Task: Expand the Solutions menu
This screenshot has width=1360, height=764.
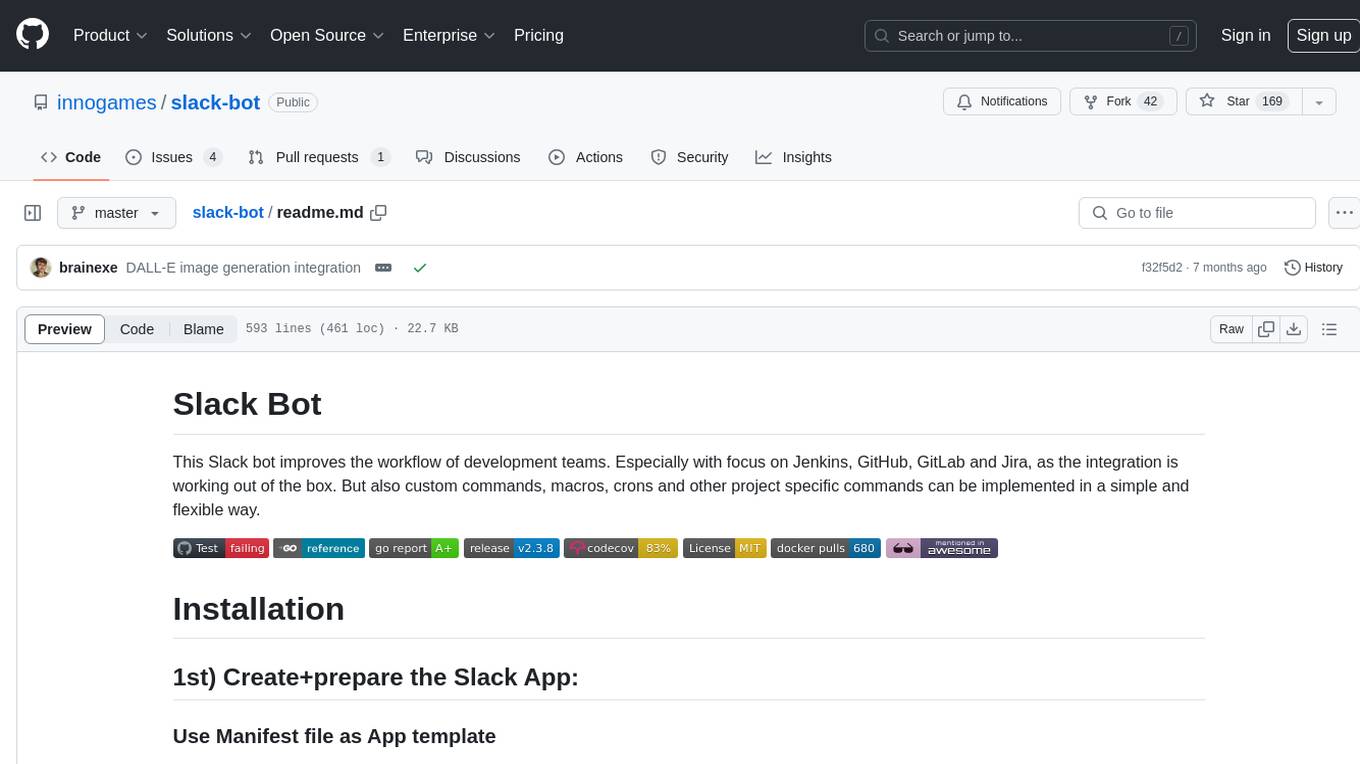Action: (x=209, y=35)
